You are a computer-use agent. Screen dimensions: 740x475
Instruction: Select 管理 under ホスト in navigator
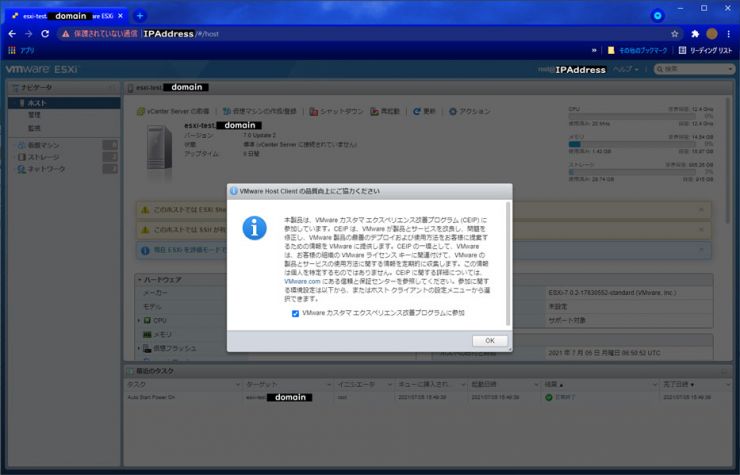[x=34, y=115]
